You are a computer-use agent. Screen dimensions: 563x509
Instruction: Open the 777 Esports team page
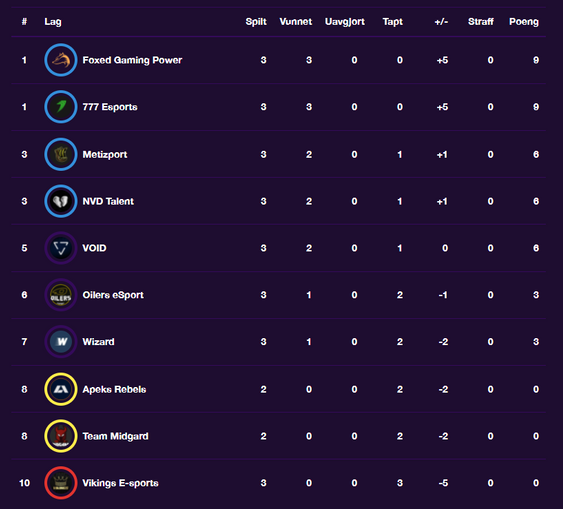(110, 107)
